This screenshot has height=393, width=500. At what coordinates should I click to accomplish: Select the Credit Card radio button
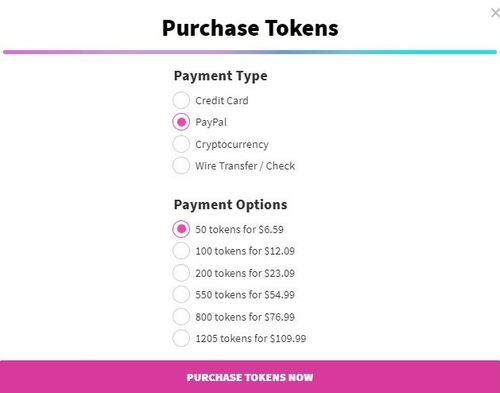[181, 100]
